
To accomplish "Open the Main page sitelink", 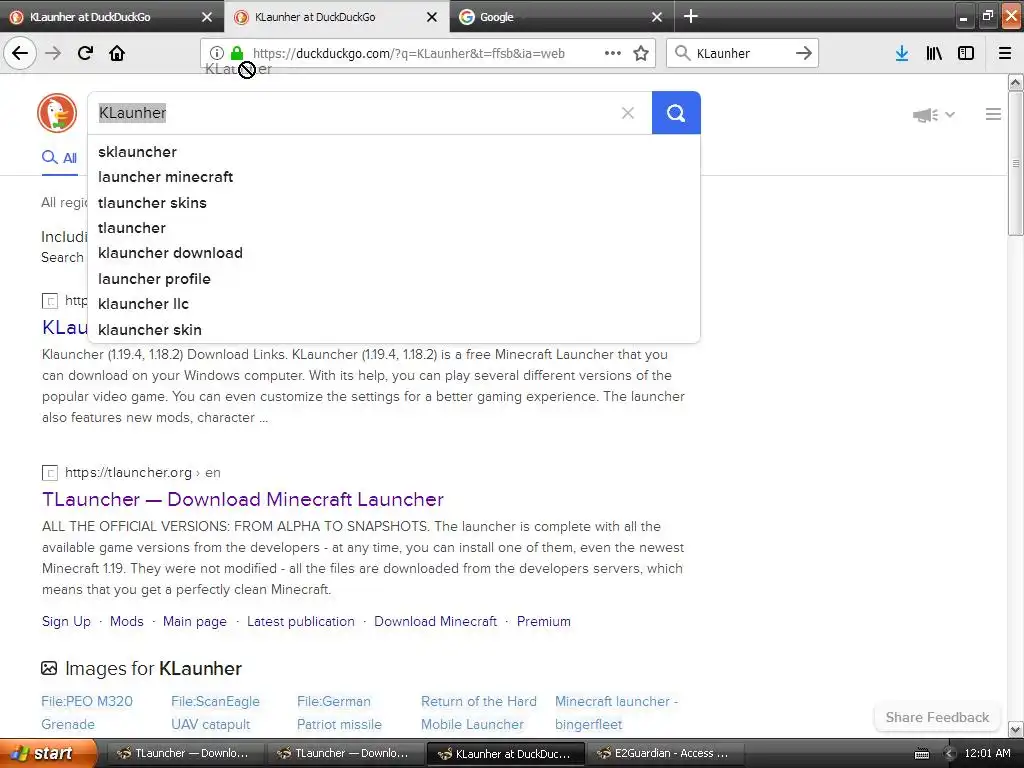I will point(195,621).
